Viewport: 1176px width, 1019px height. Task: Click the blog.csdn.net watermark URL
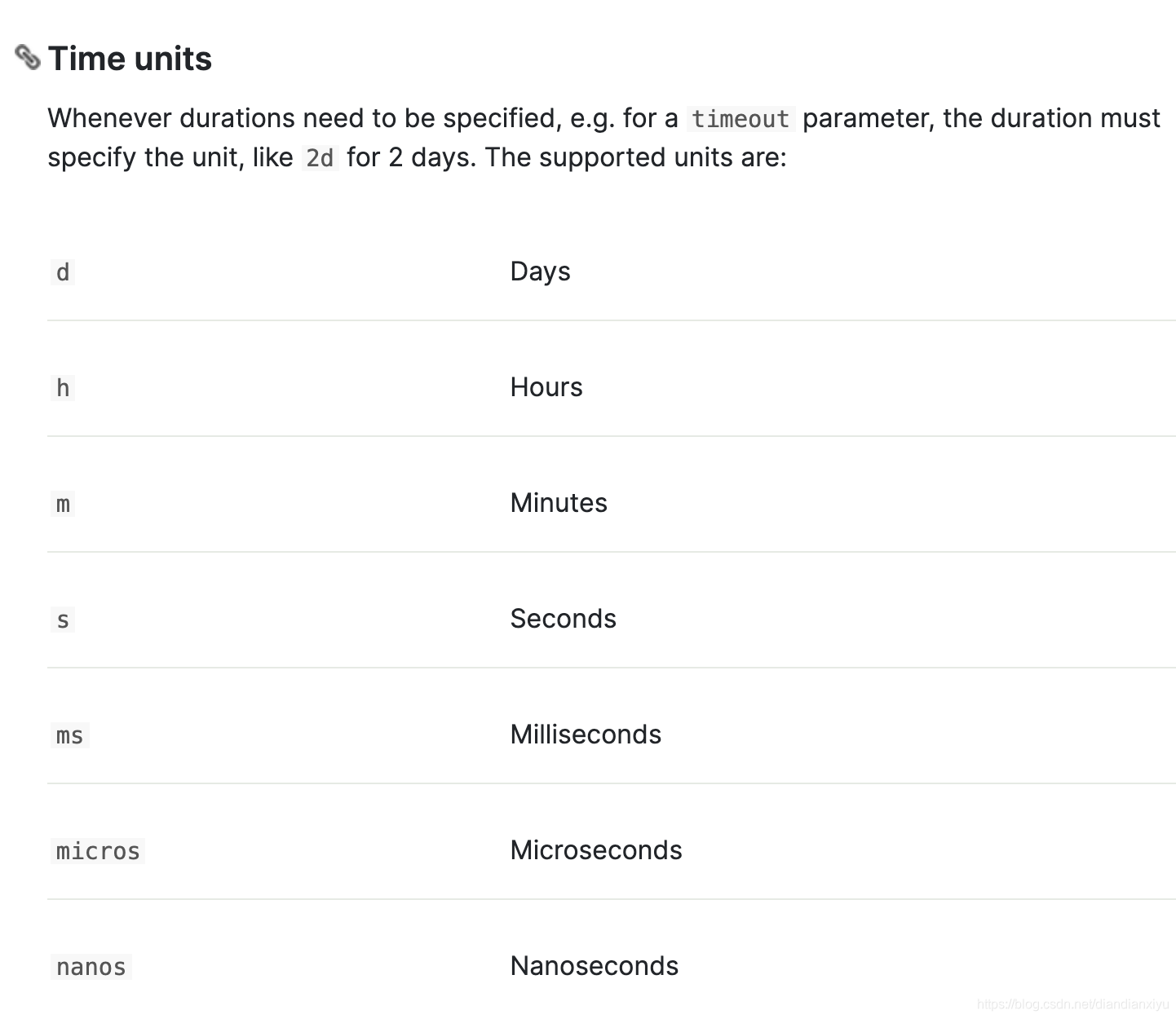[1072, 1004]
